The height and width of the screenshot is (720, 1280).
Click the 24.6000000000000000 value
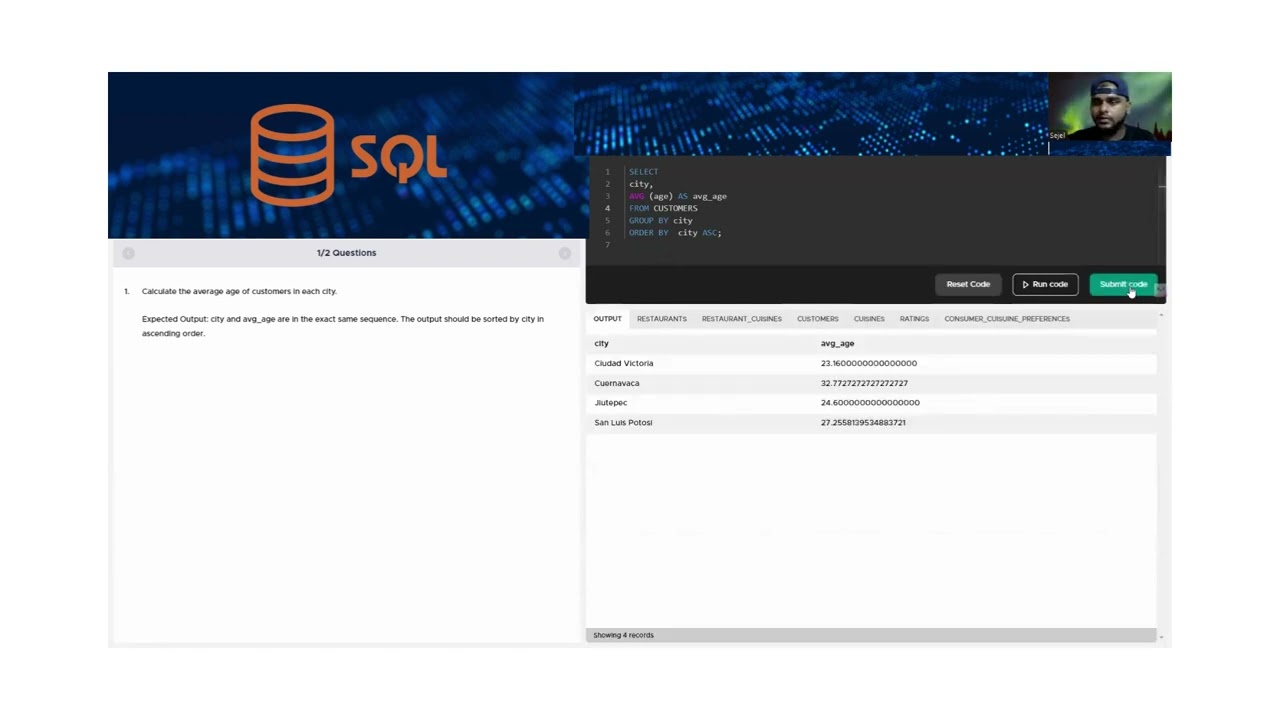pyautogui.click(x=870, y=403)
